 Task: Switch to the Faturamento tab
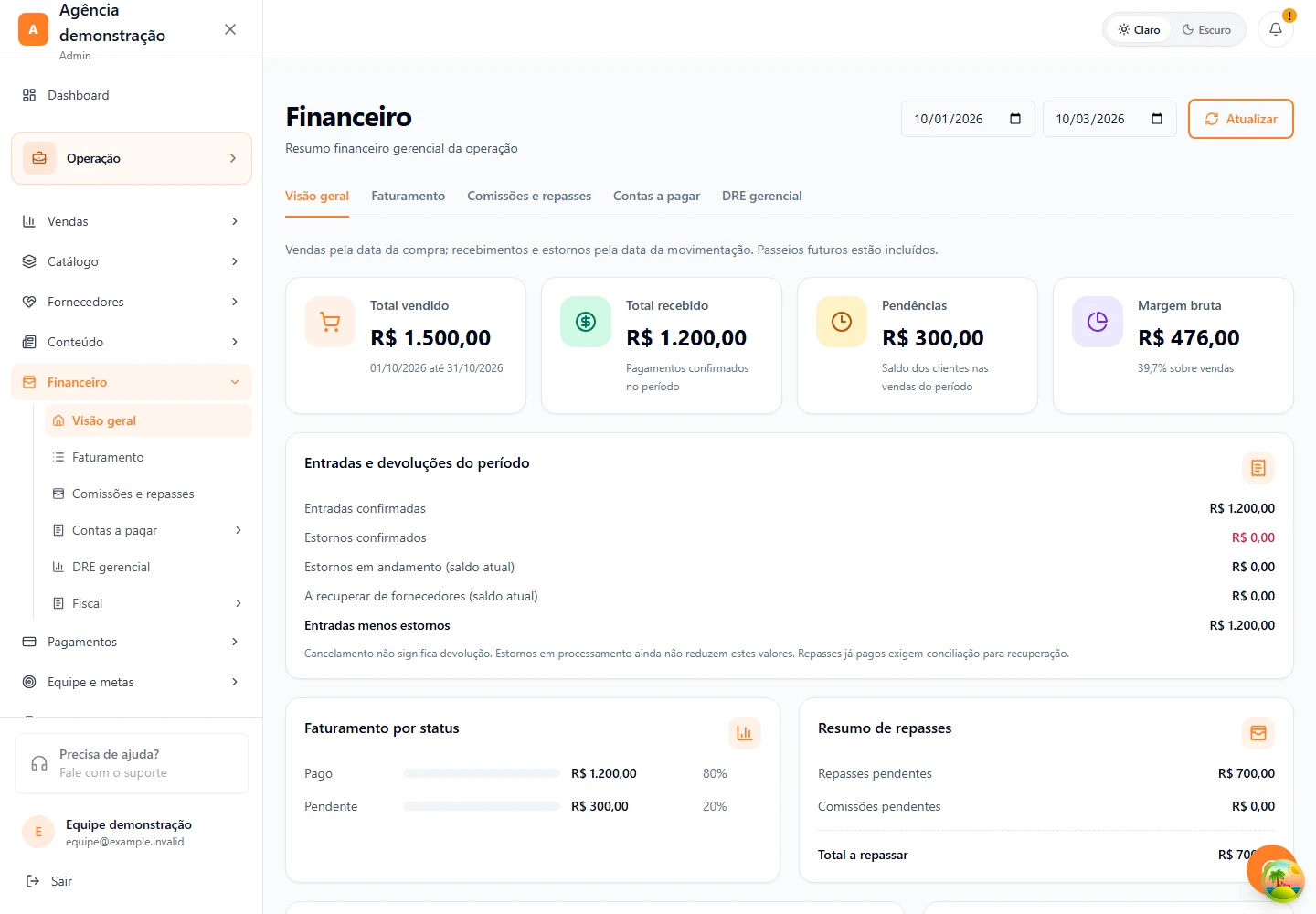[408, 196]
